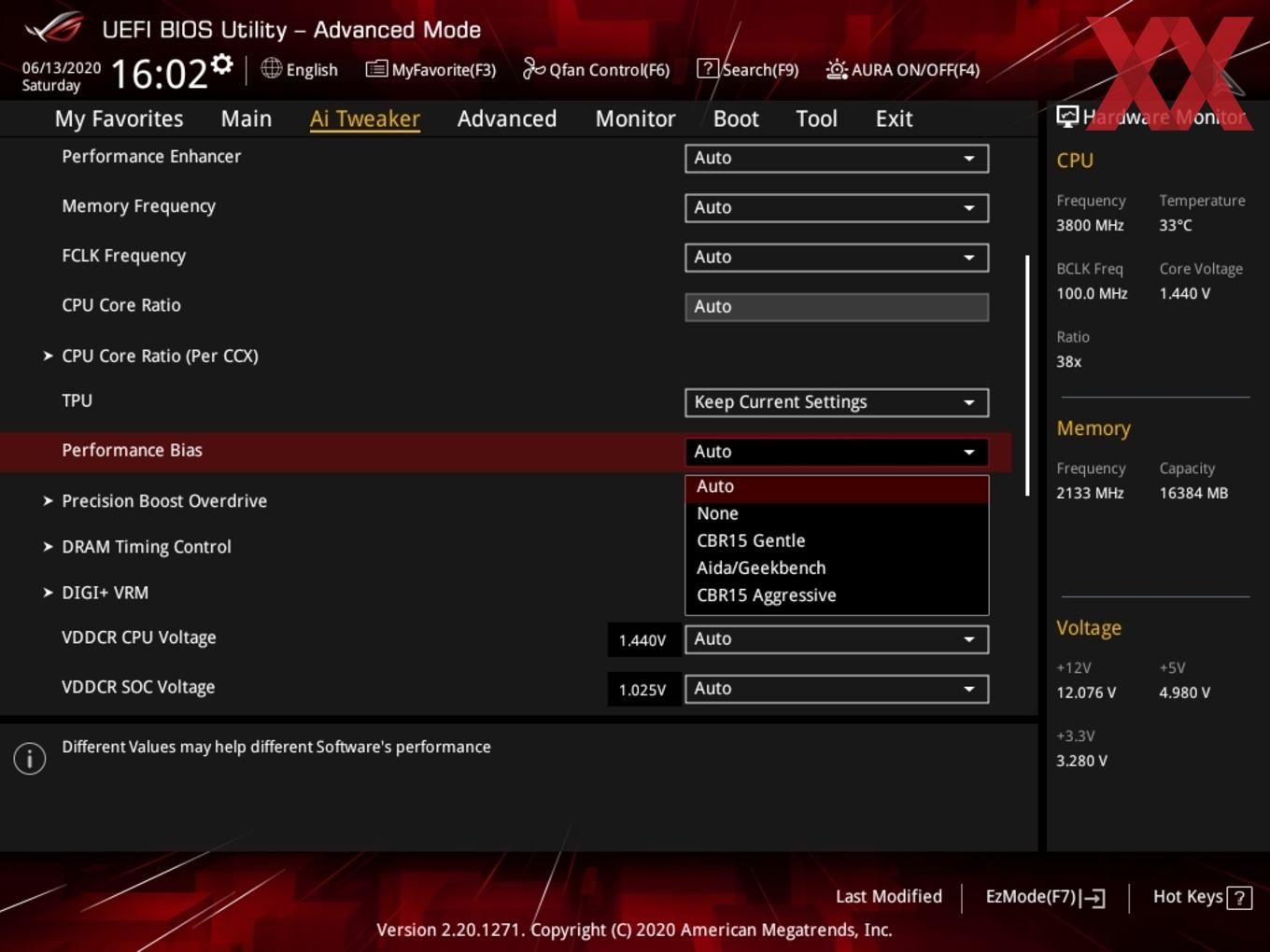Expand DRAM Timing Control submenu
The height and width of the screenshot is (952, 1270).
137,547
